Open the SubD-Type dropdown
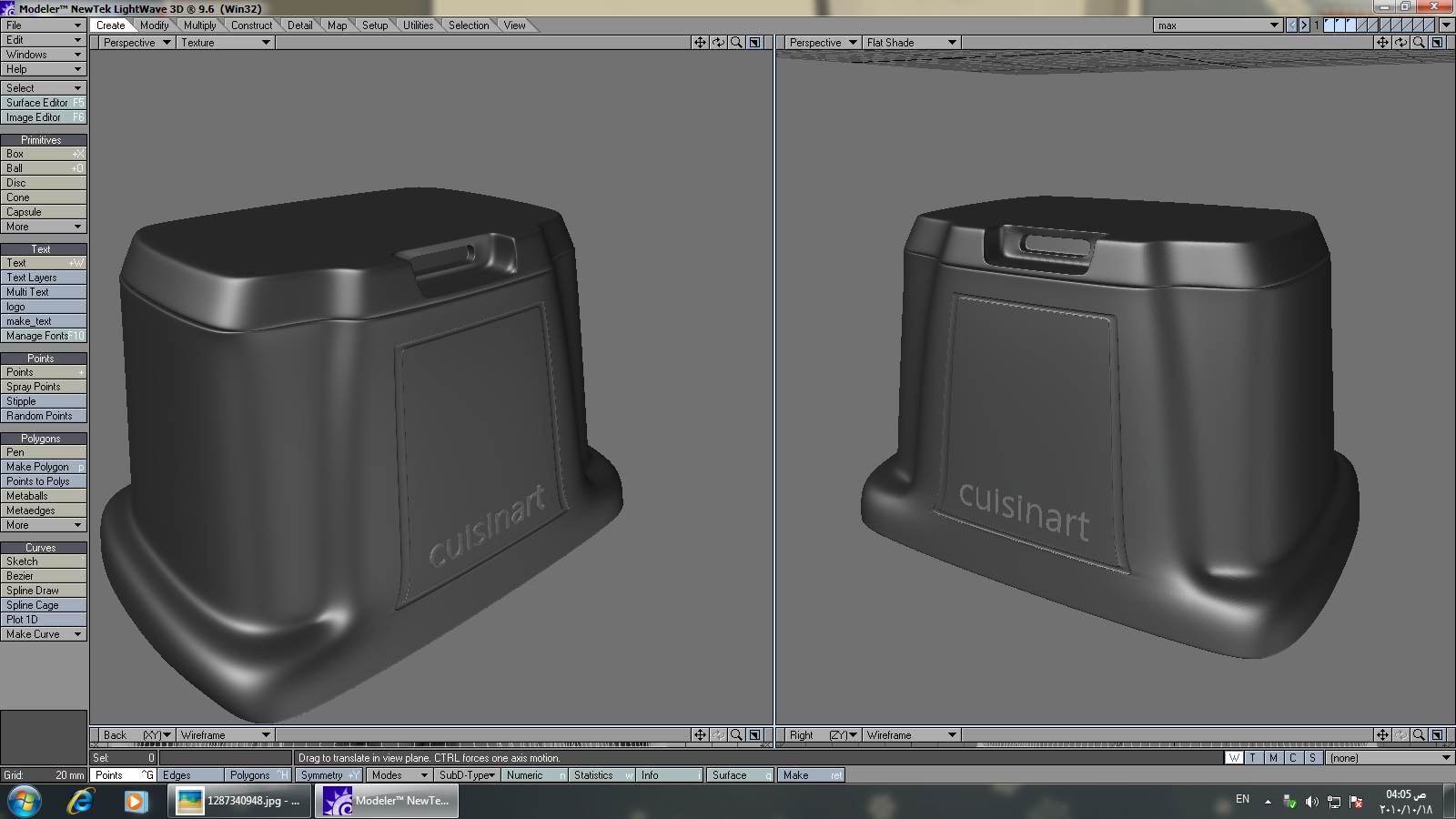1456x819 pixels. [467, 775]
